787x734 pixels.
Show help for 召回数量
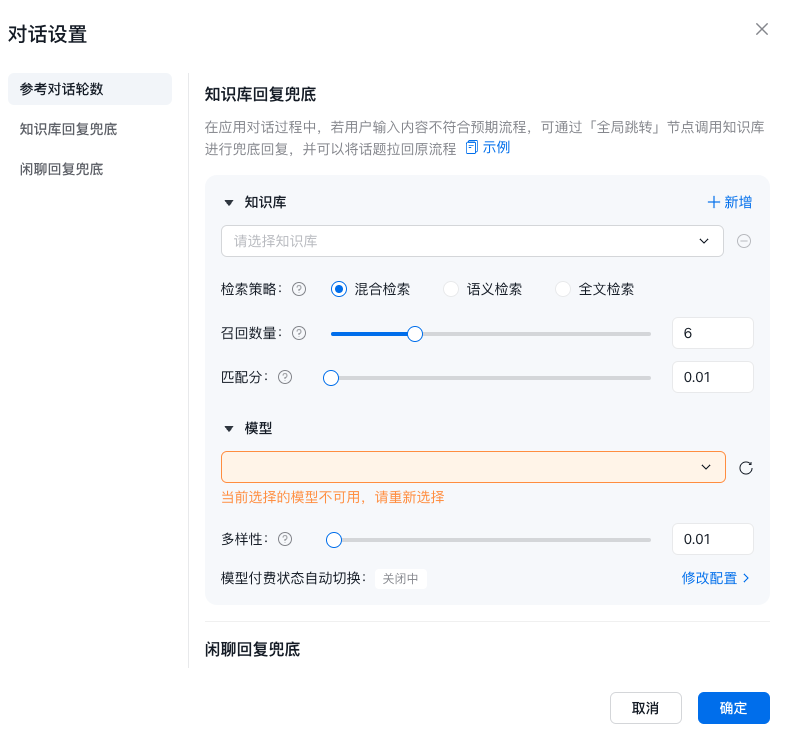pos(299,333)
